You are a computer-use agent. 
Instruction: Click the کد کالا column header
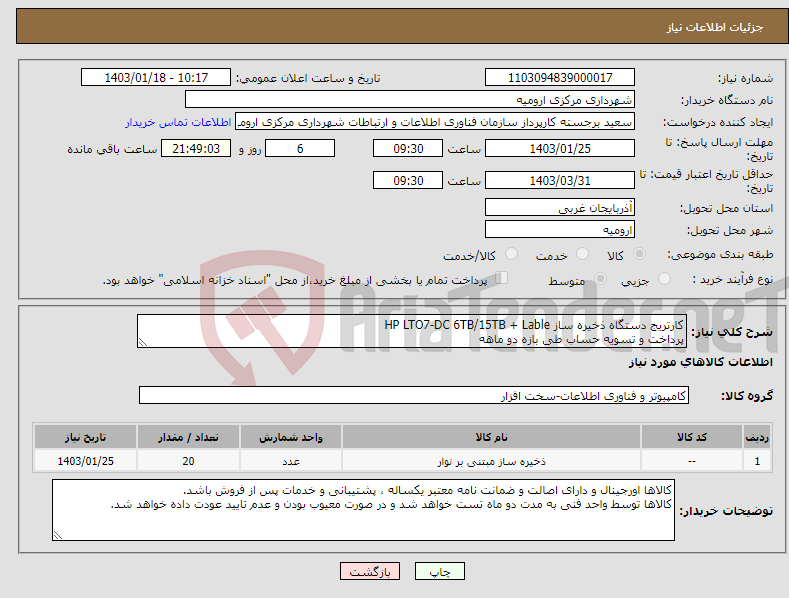[x=691, y=437]
